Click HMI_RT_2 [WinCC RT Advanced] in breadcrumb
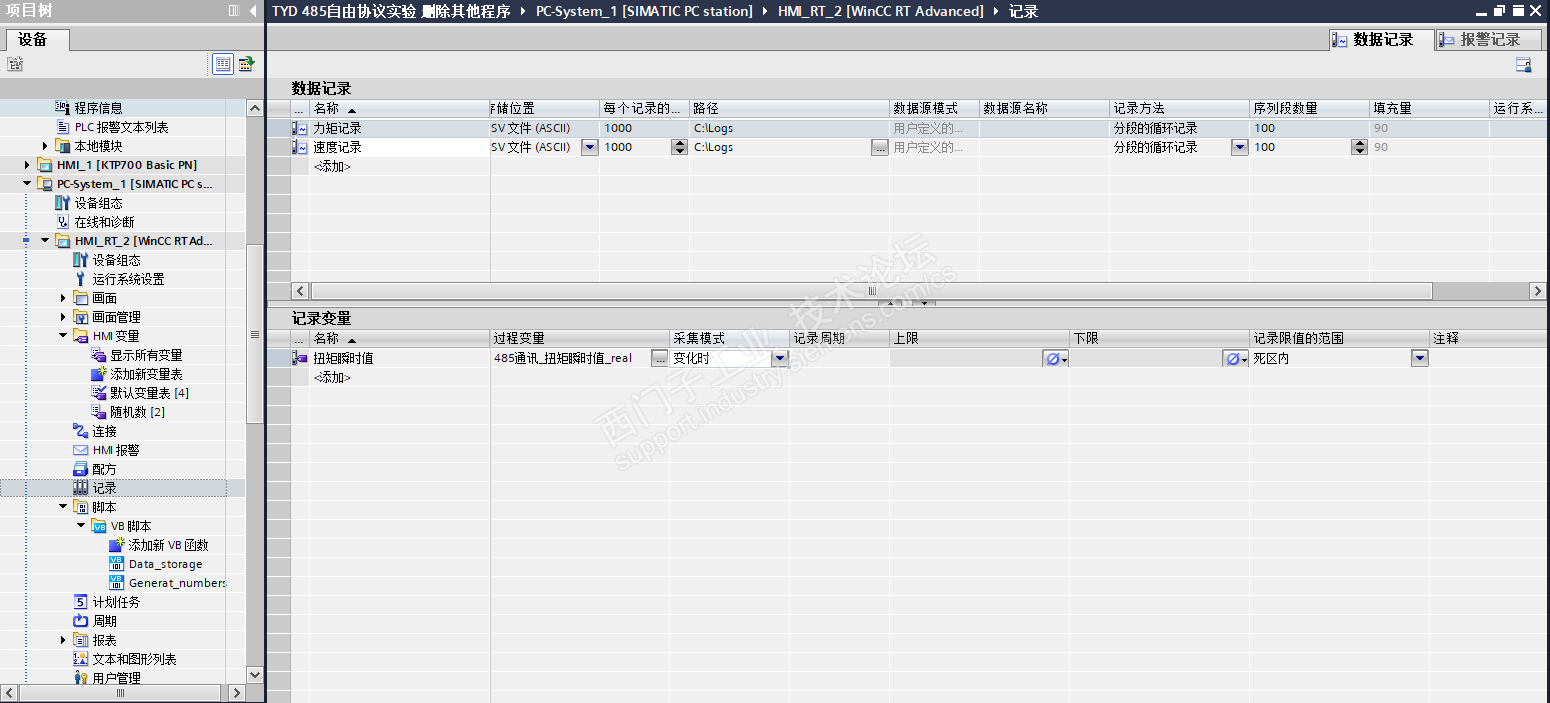This screenshot has width=1550, height=703. [880, 11]
